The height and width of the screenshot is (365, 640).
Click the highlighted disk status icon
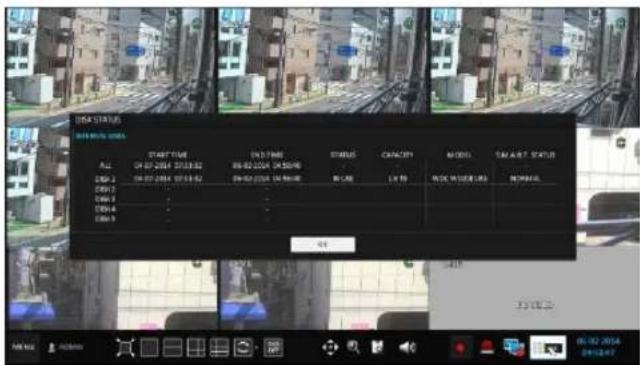[x=548, y=348]
